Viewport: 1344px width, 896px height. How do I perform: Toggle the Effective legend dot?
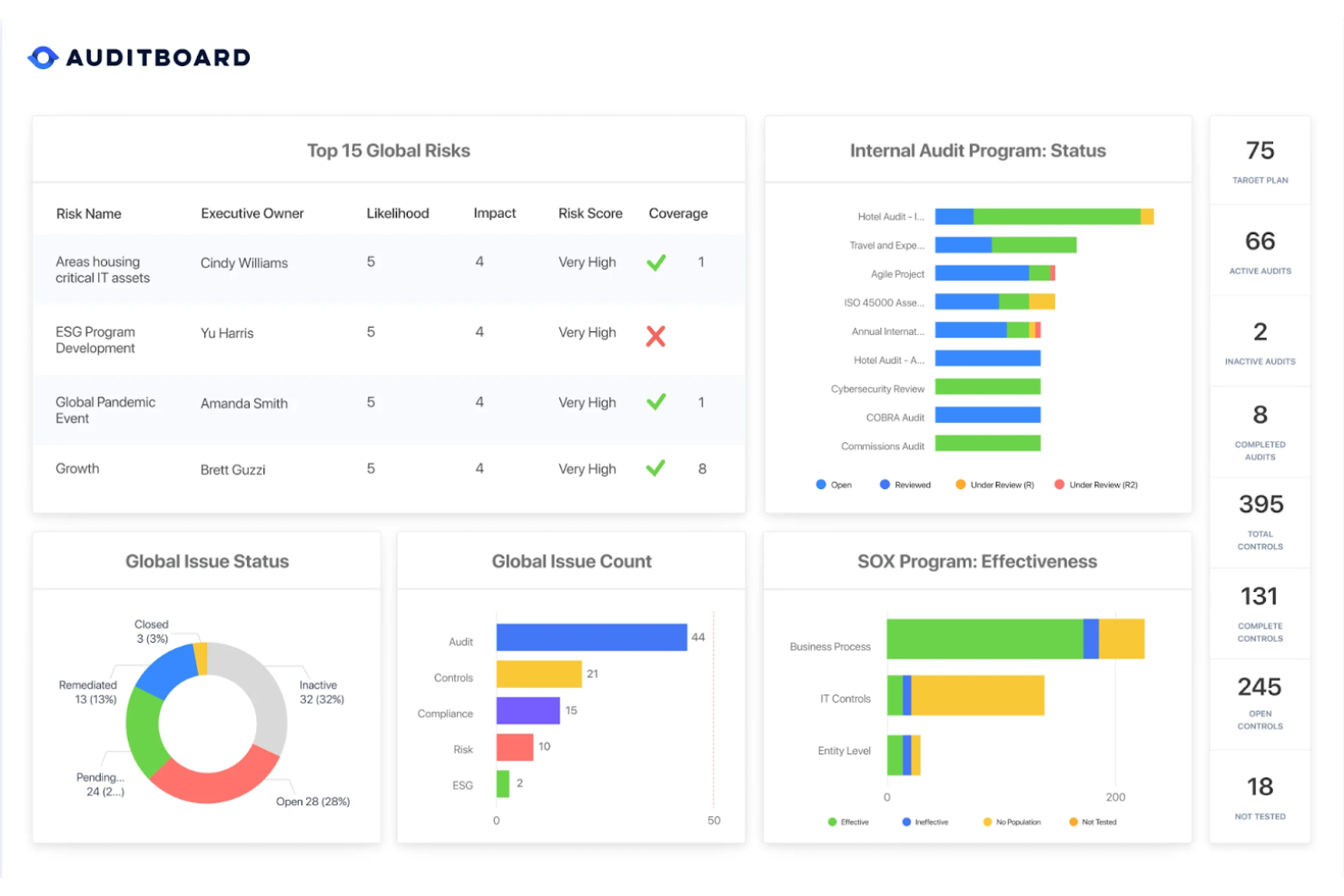(832, 822)
